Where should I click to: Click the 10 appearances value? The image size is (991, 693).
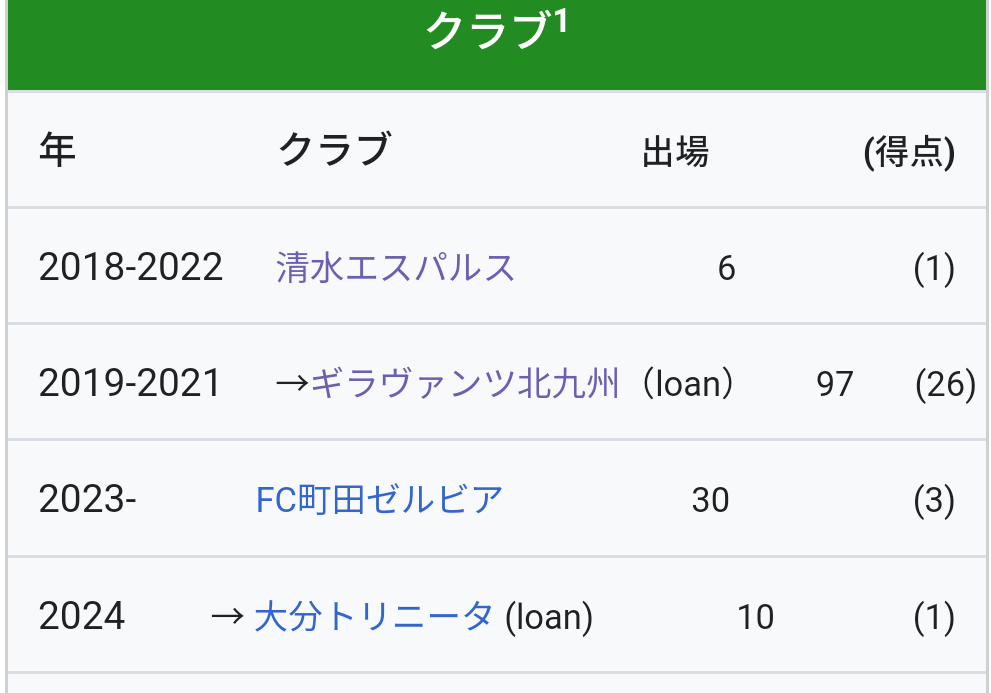point(755,616)
